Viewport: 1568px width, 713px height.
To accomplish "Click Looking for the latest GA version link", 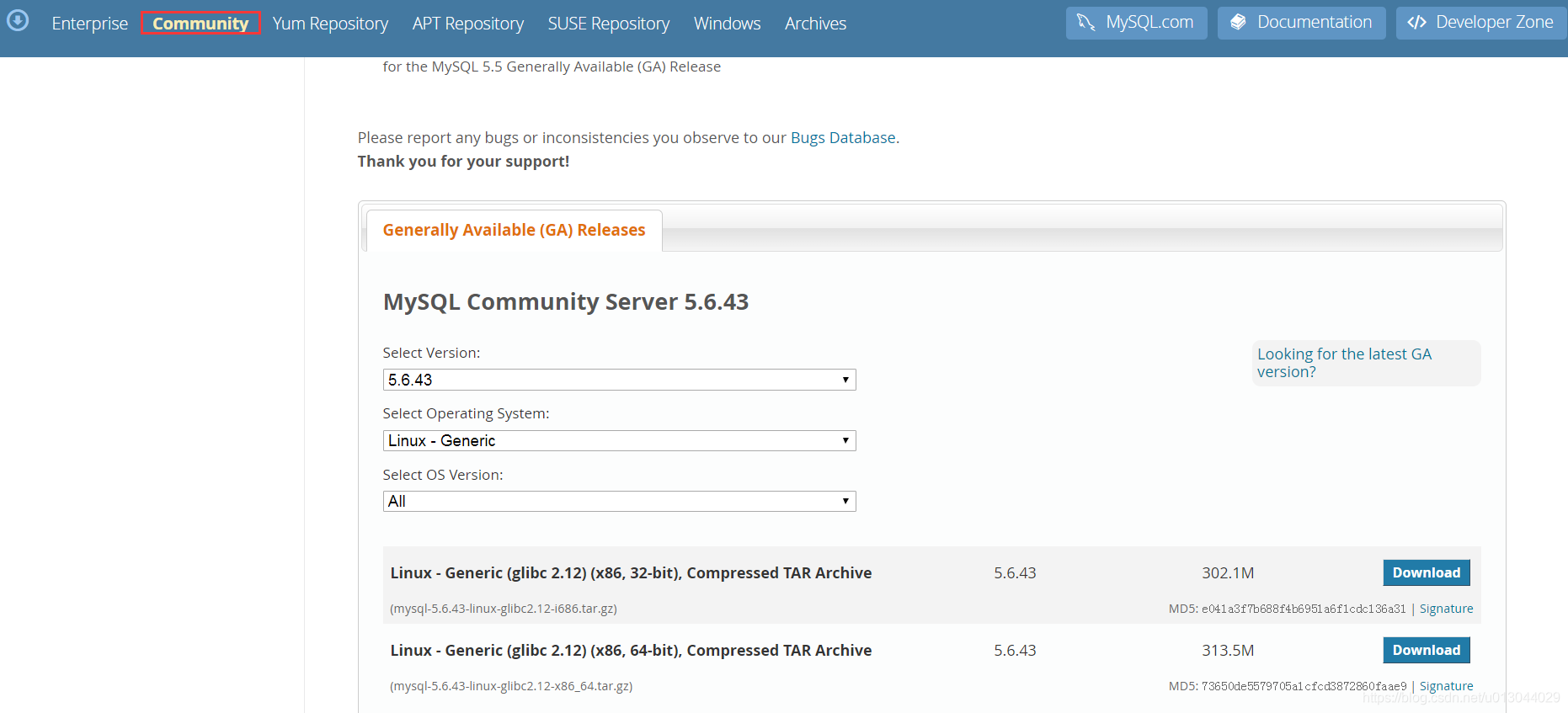I will [1344, 363].
